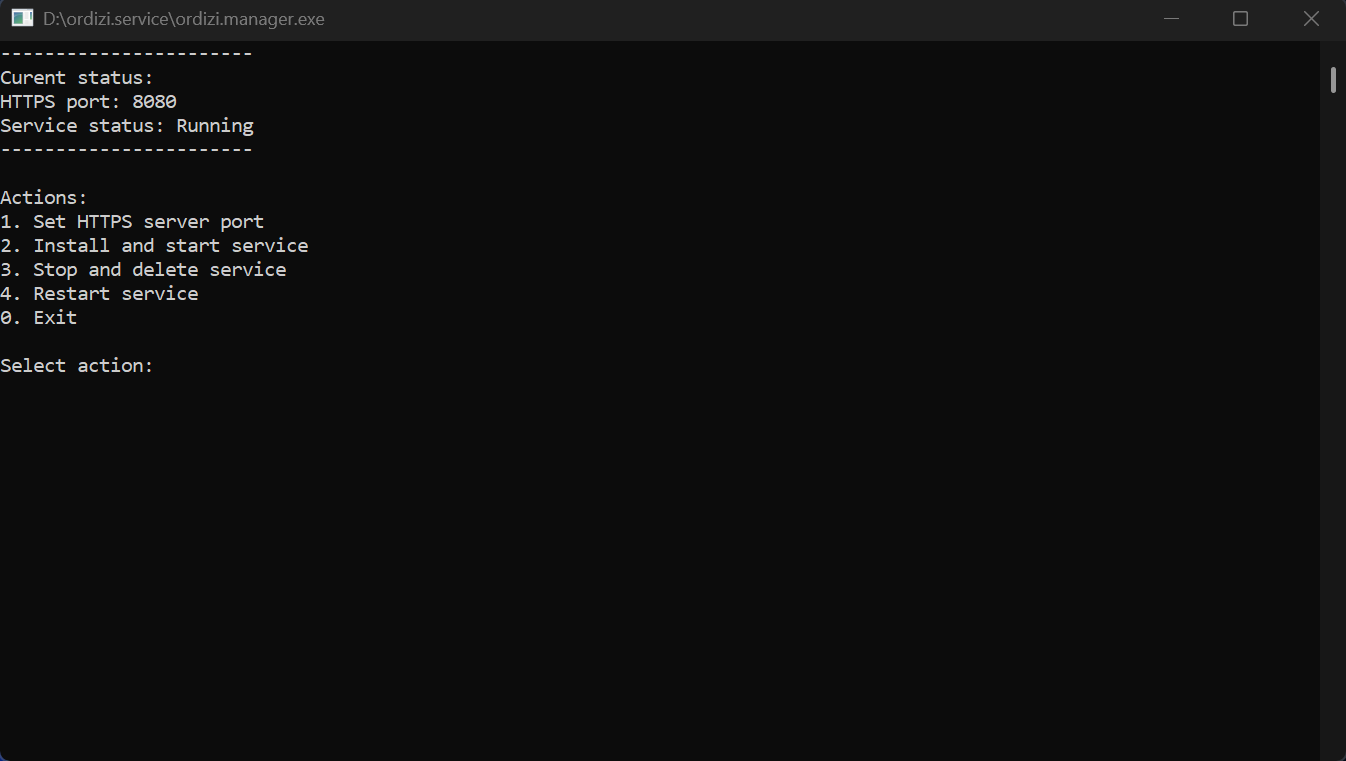Maximize the ordizi.manager.exe console window
Viewport: 1346px width, 761px height.
pos(1240,19)
